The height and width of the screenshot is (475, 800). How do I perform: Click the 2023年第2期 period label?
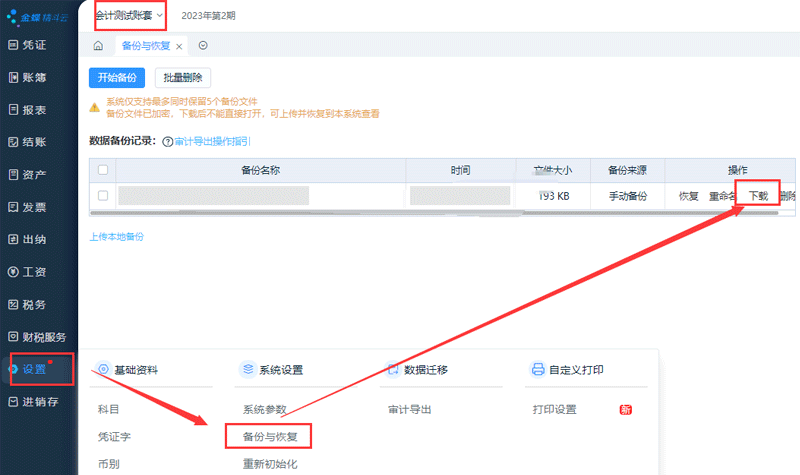(x=208, y=16)
